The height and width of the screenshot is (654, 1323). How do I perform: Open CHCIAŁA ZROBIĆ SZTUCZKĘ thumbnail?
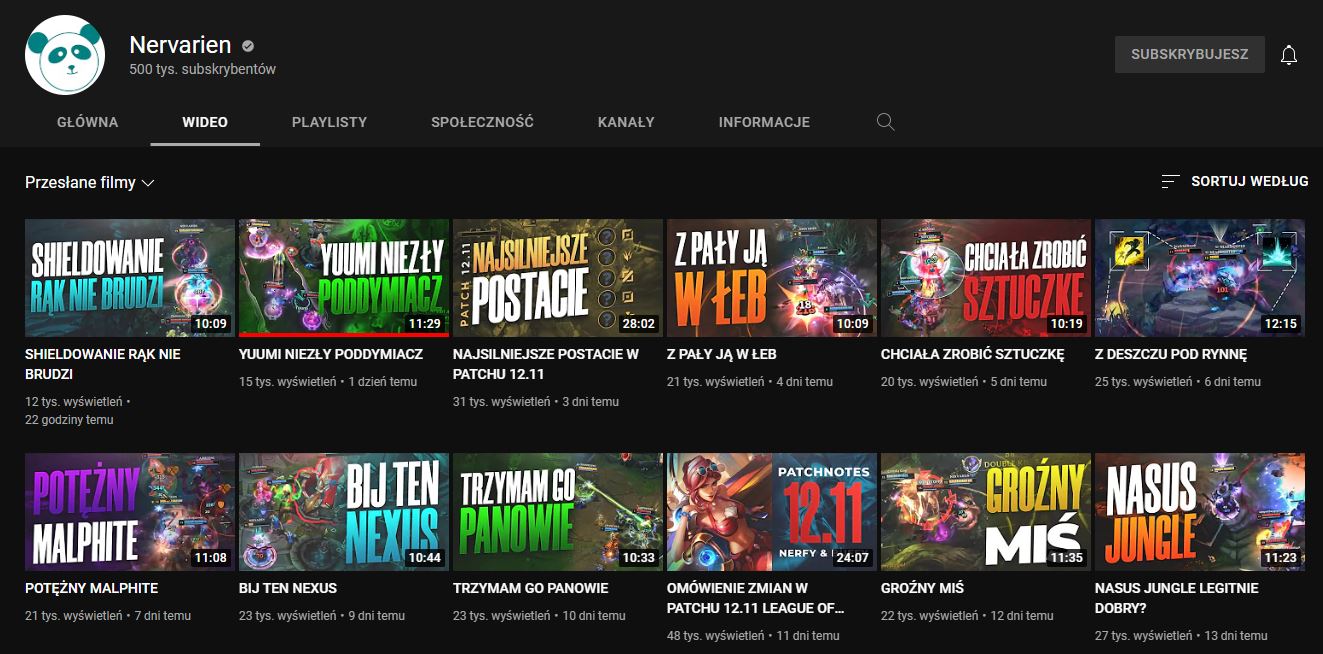986,278
